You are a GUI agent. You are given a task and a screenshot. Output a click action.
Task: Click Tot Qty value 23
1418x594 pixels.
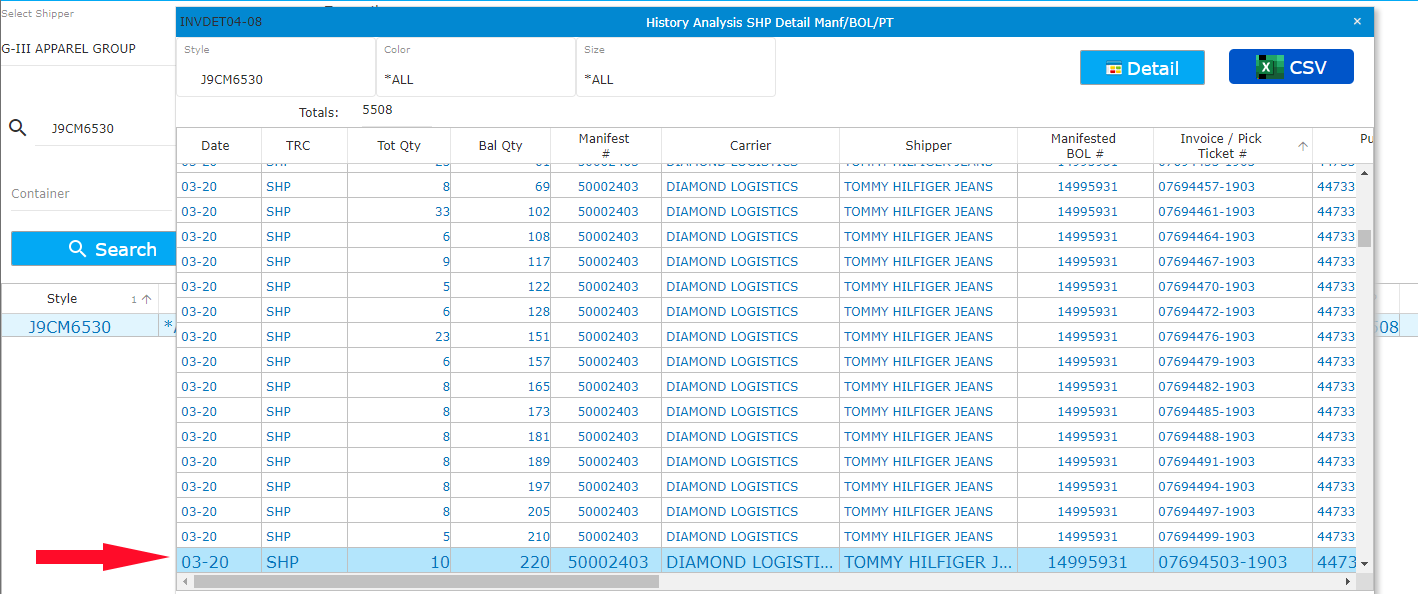[442, 336]
